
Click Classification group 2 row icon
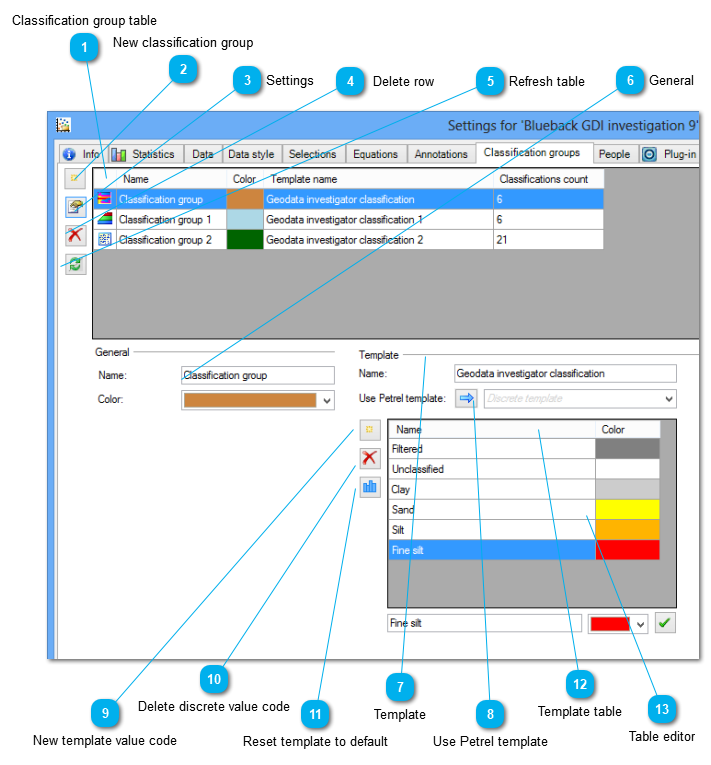tap(104, 240)
